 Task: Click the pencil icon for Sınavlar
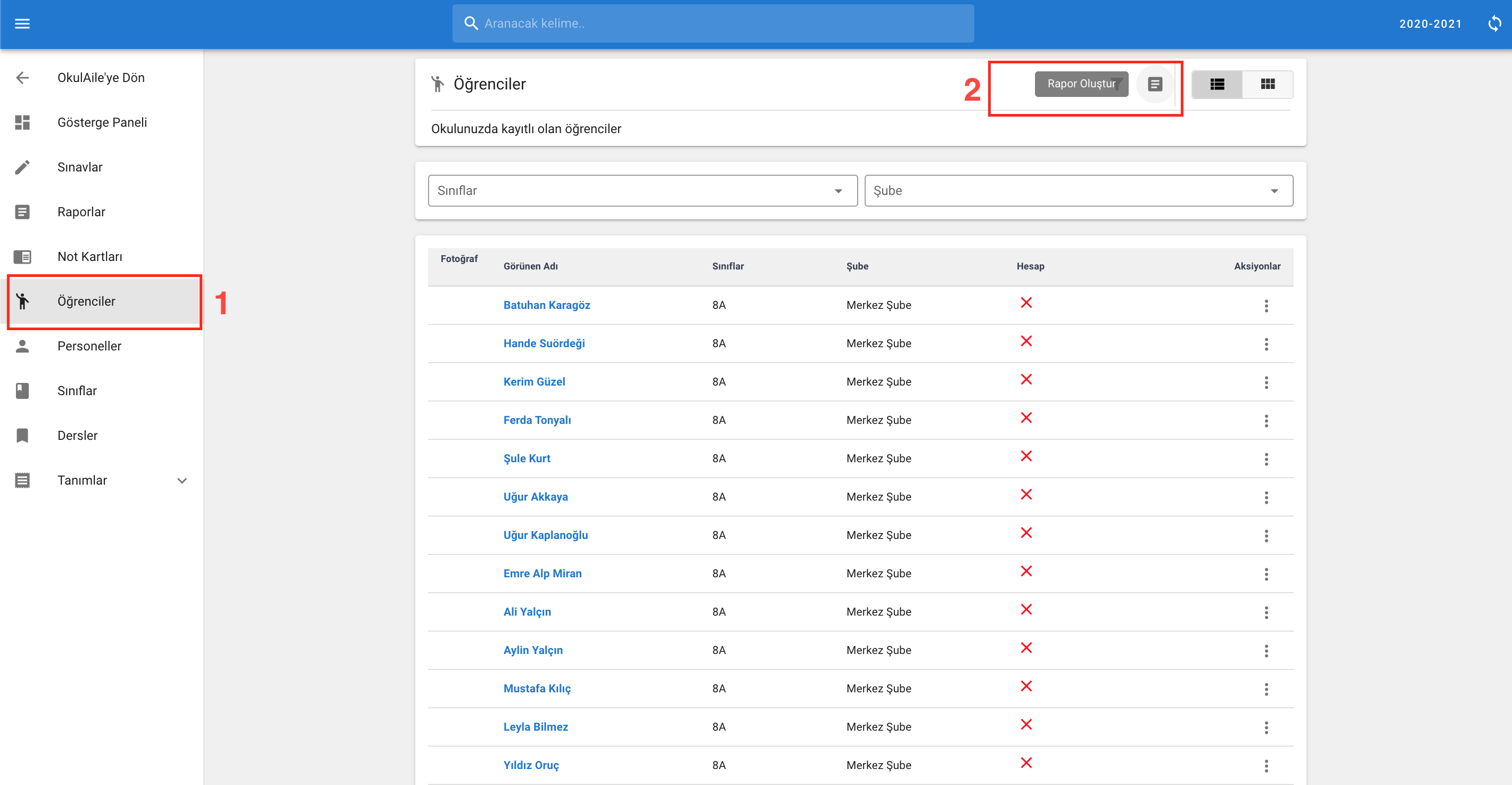22,167
